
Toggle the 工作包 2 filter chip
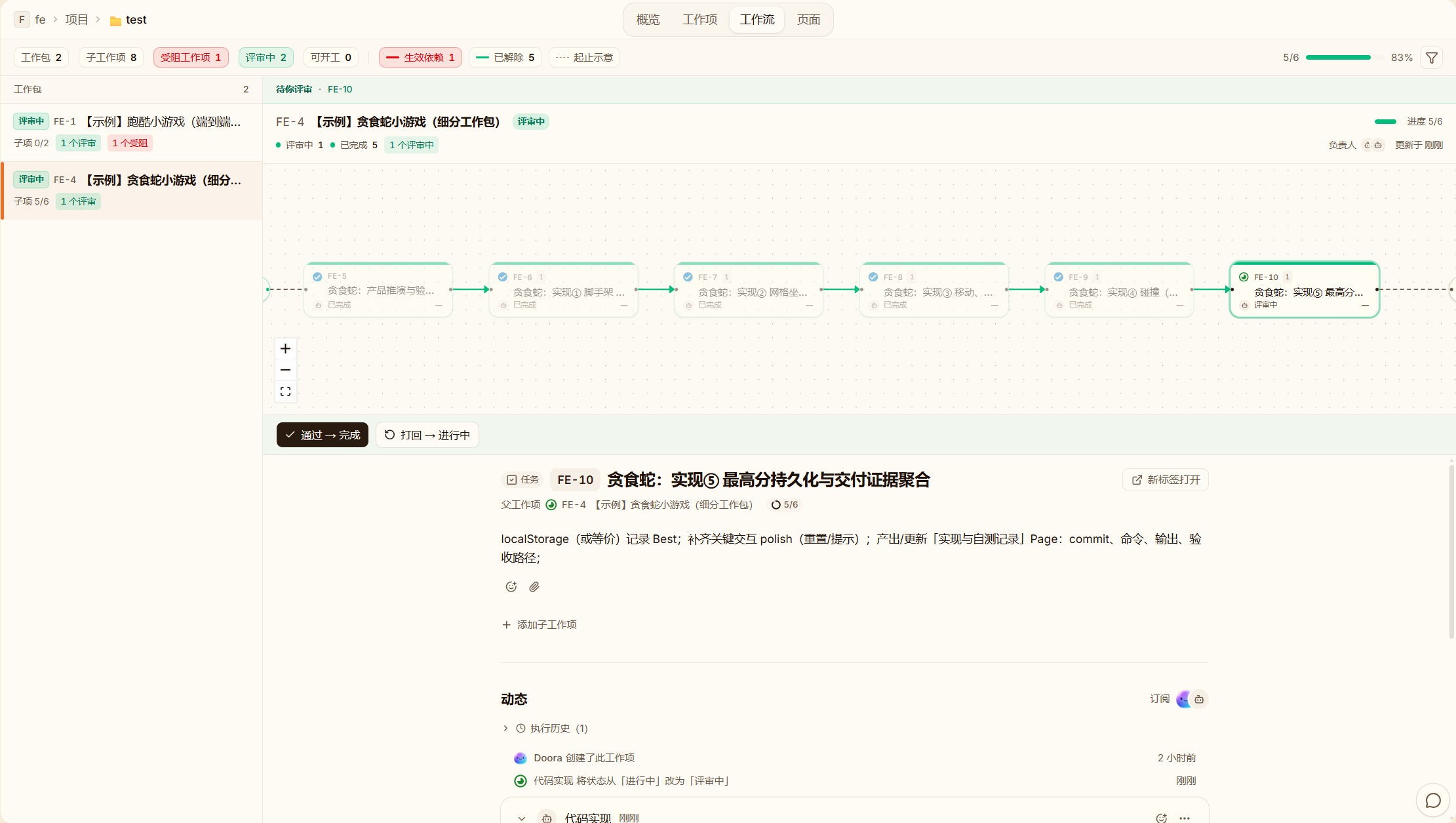41,58
